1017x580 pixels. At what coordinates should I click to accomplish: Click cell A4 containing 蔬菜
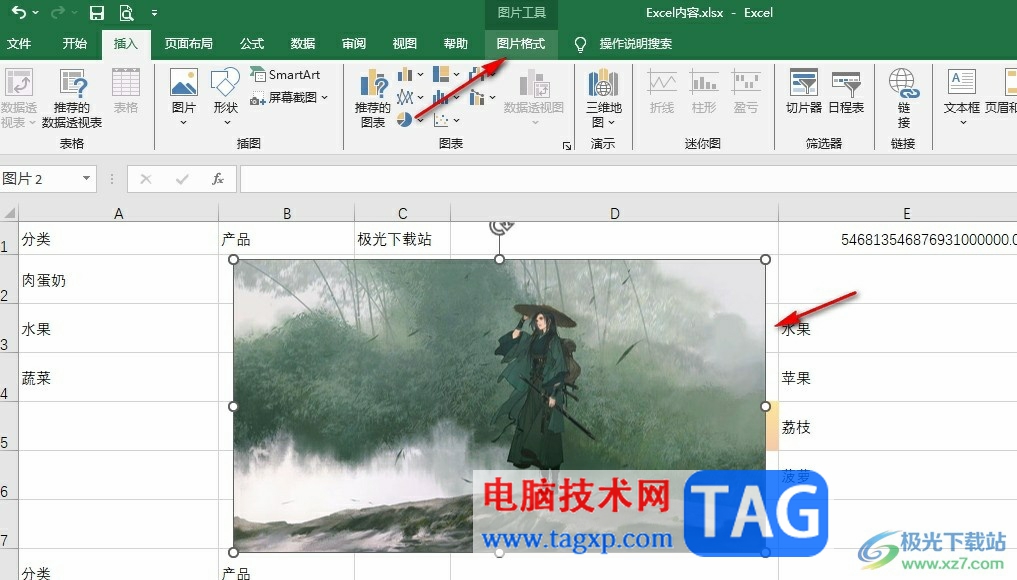point(119,378)
